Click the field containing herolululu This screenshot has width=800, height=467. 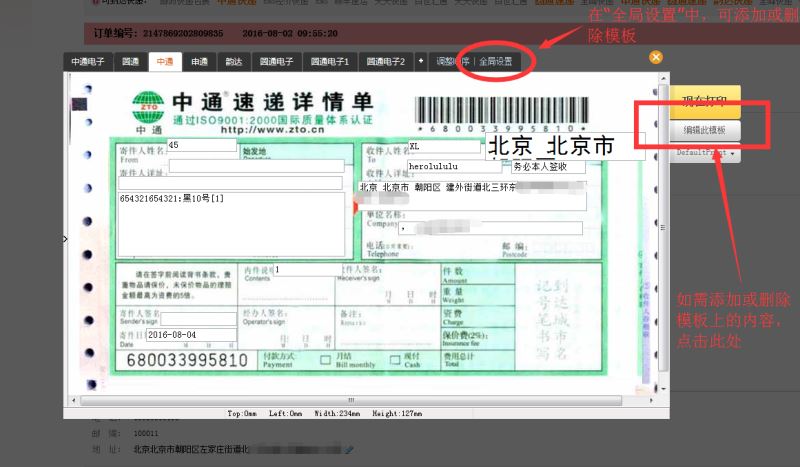[455, 166]
